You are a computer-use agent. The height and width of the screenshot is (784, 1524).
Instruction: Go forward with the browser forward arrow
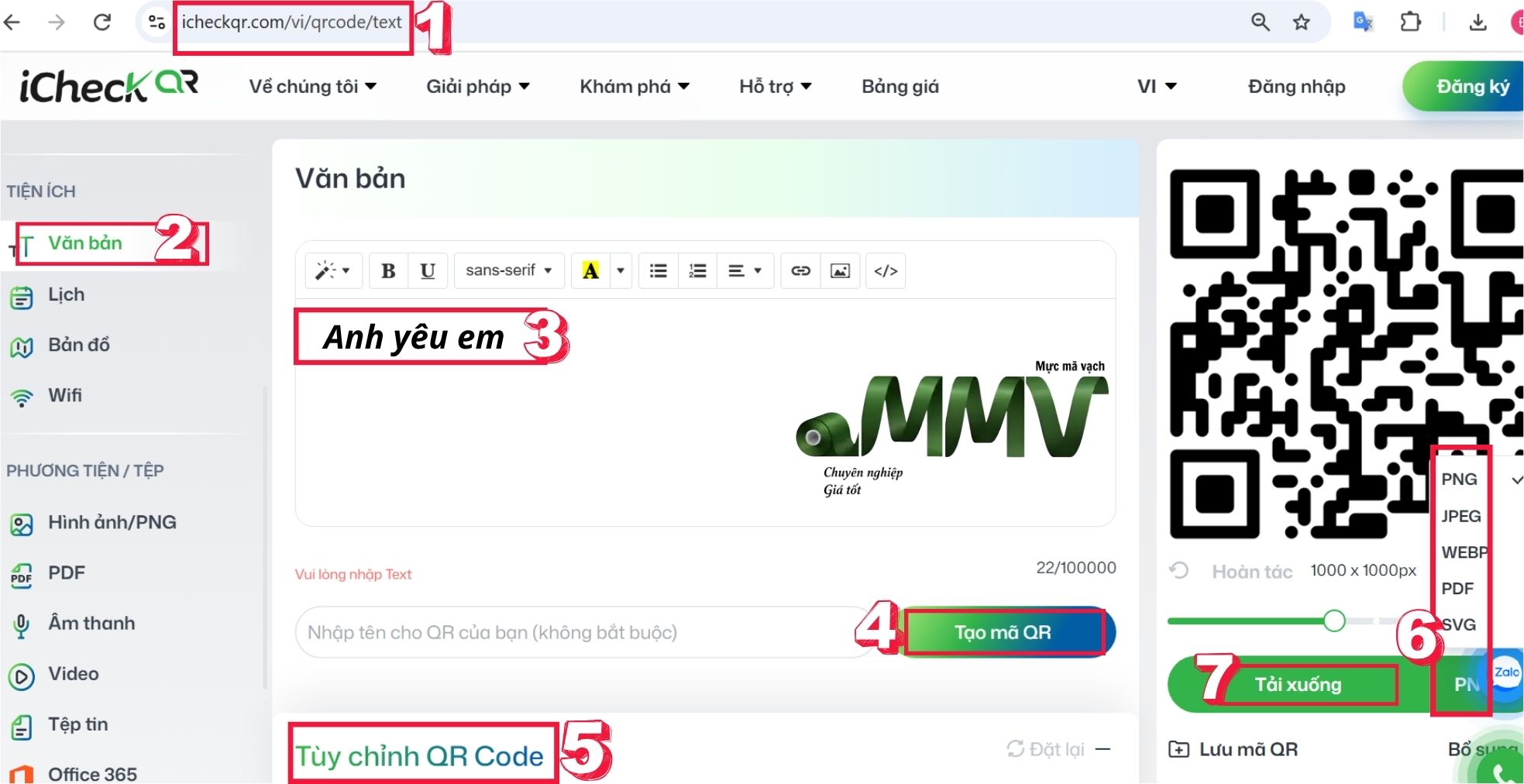[x=57, y=22]
